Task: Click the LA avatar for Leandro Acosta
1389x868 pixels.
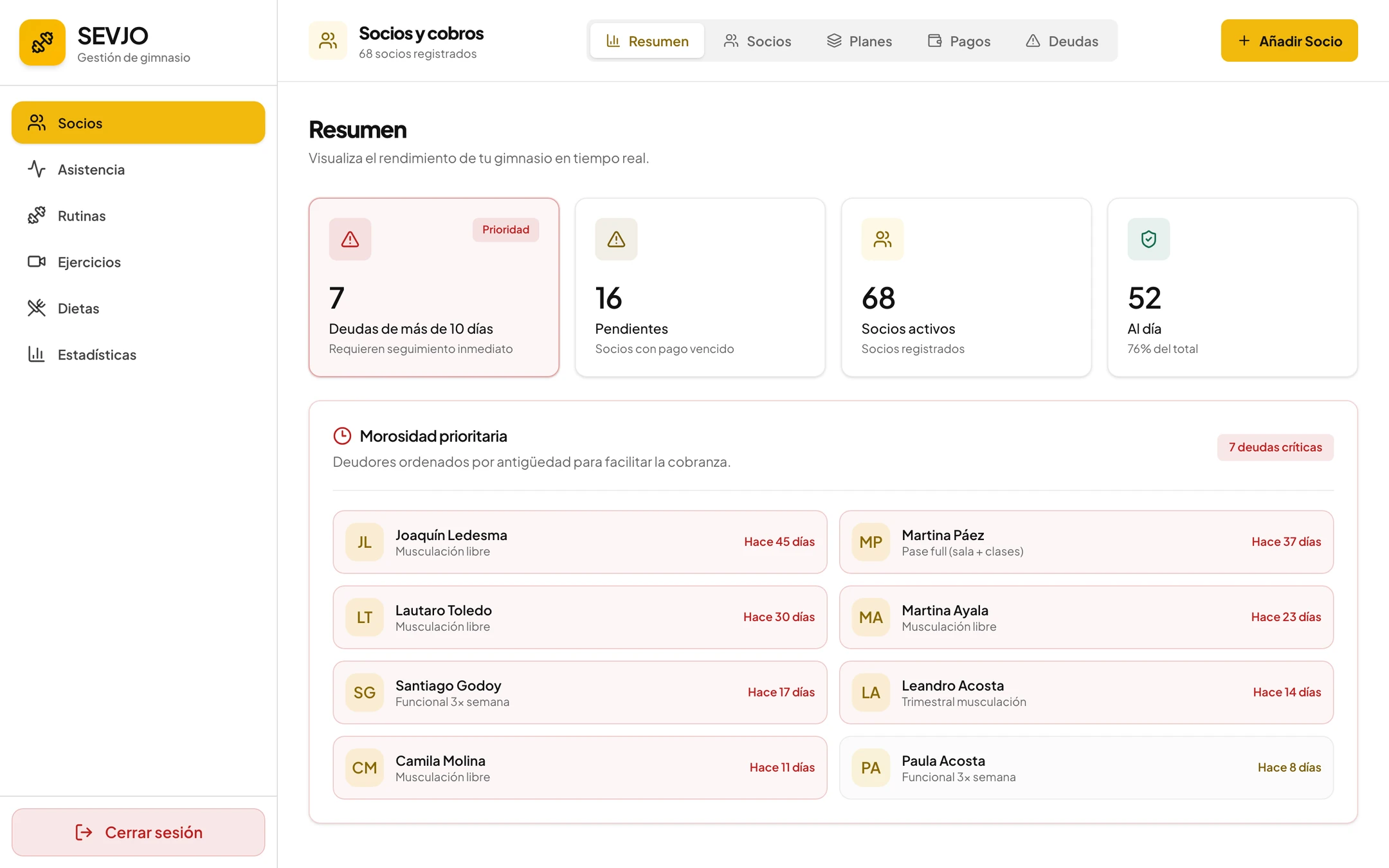Action: 871,692
